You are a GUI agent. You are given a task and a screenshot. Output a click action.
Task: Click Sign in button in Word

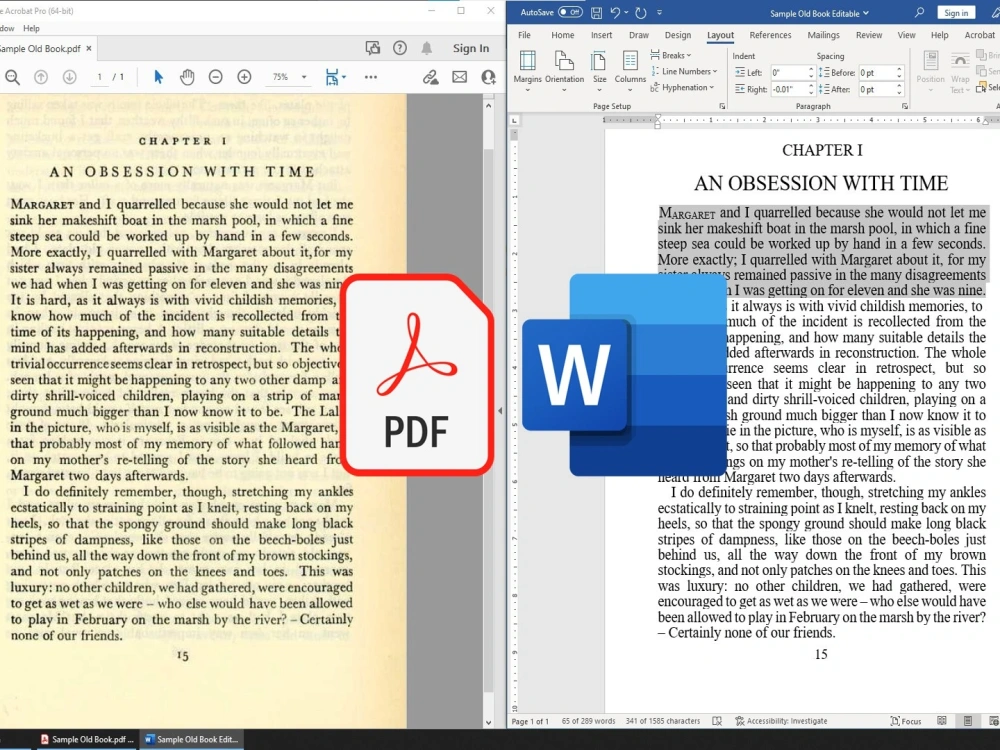point(956,13)
